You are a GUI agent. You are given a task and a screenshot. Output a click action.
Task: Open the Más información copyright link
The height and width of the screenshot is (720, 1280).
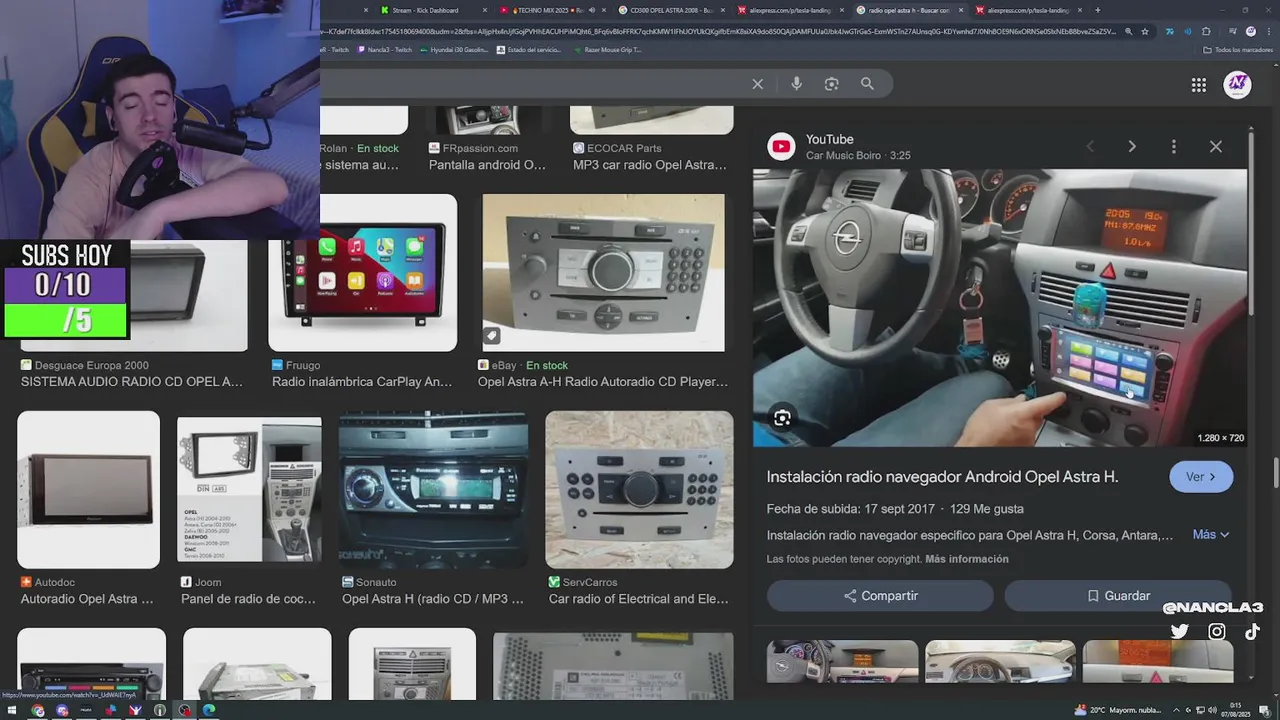click(x=967, y=559)
